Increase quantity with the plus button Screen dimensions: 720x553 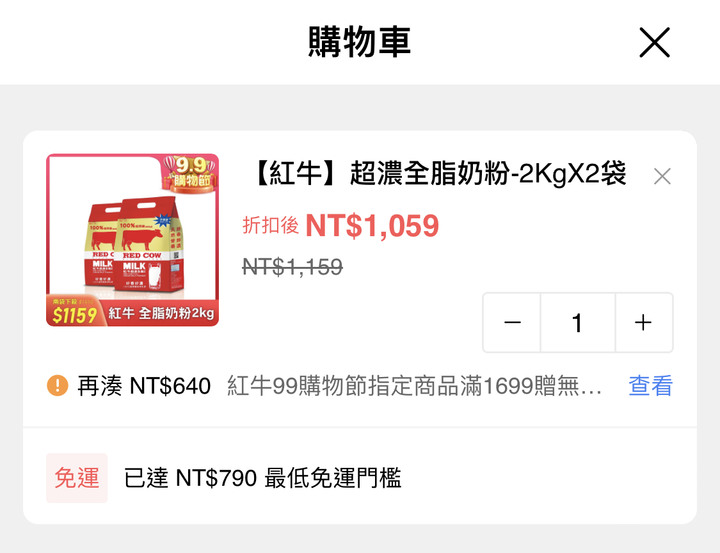click(644, 322)
